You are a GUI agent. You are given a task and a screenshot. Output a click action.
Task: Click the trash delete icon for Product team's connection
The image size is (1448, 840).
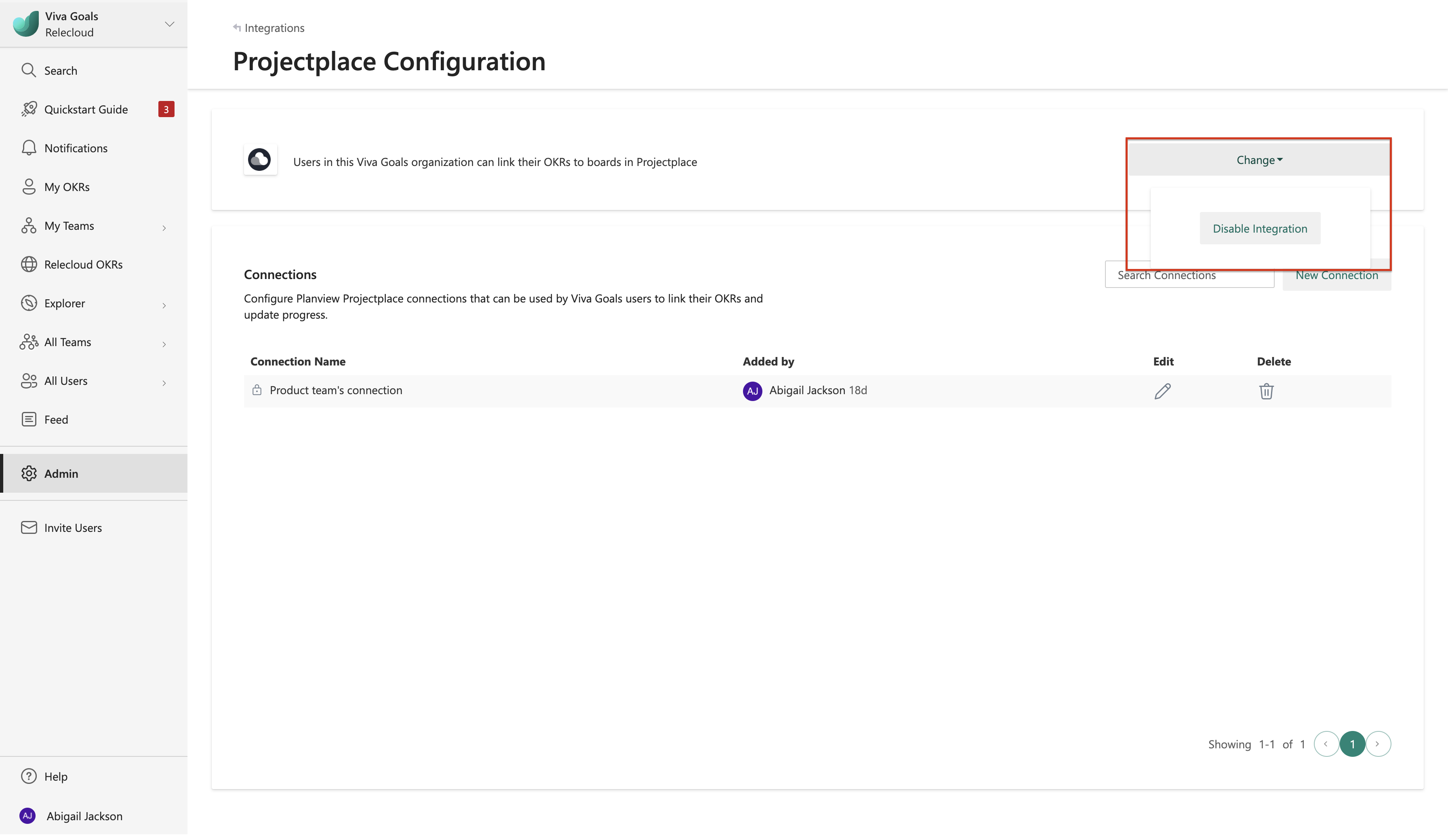pos(1267,391)
